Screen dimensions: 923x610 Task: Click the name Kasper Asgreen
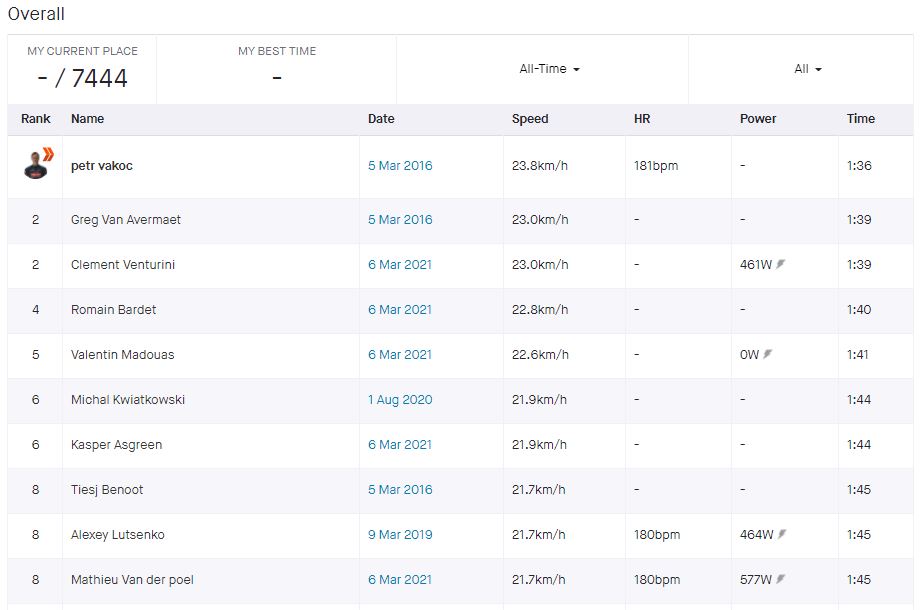coord(117,445)
